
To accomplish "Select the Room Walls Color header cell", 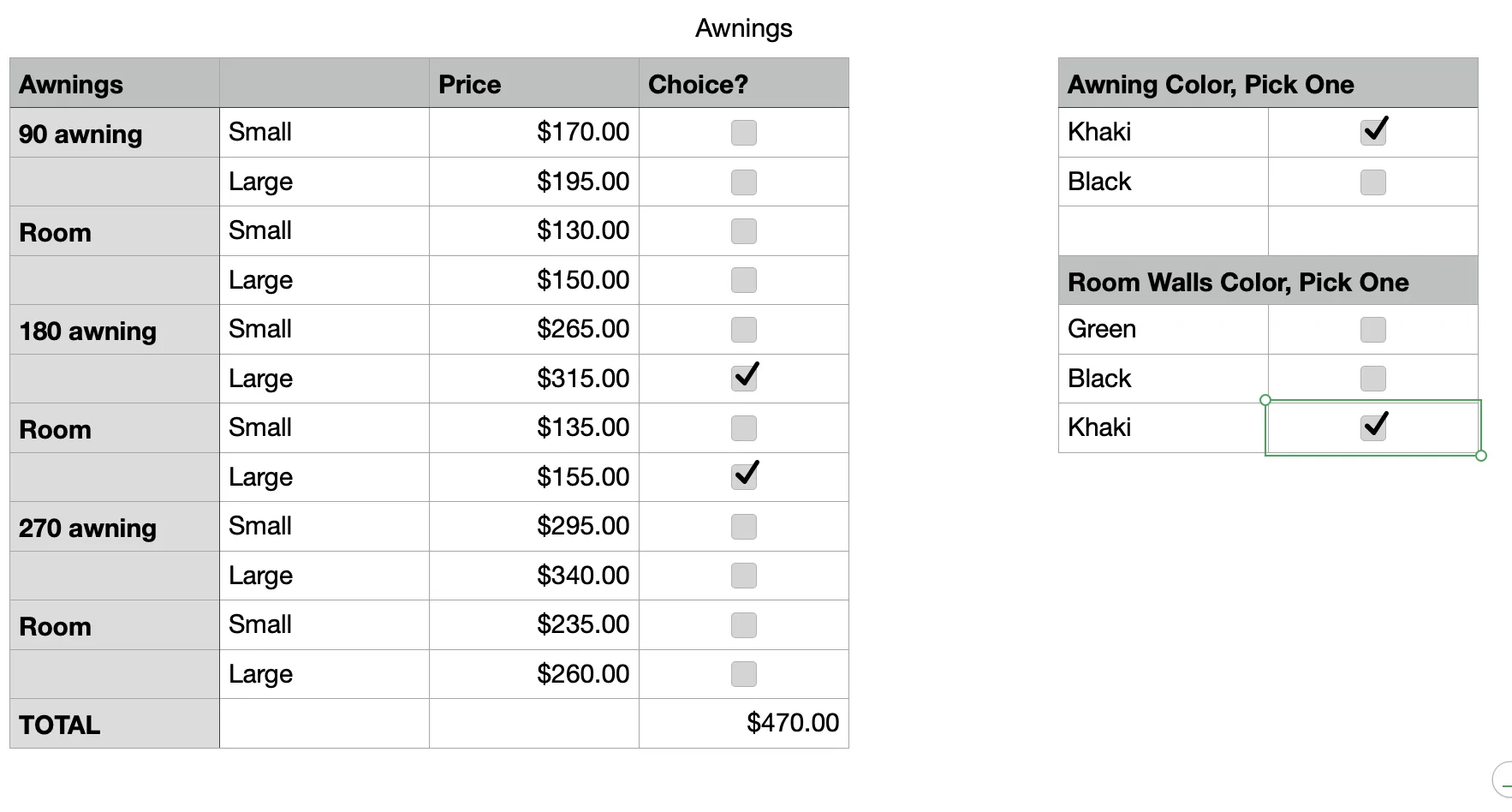I will [x=1268, y=281].
